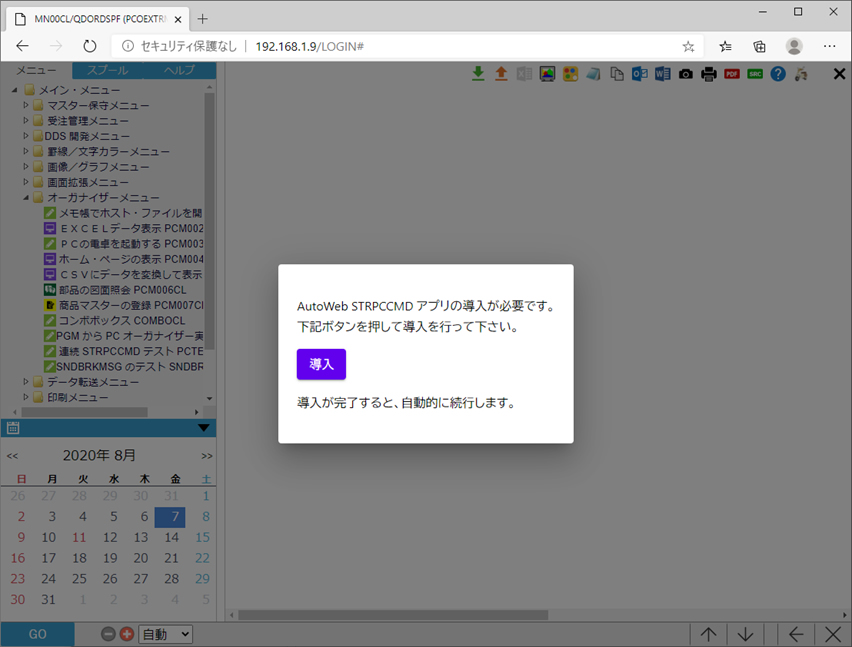Image resolution: width=852 pixels, height=647 pixels.
Task: Click the green download arrow icon
Action: click(478, 73)
